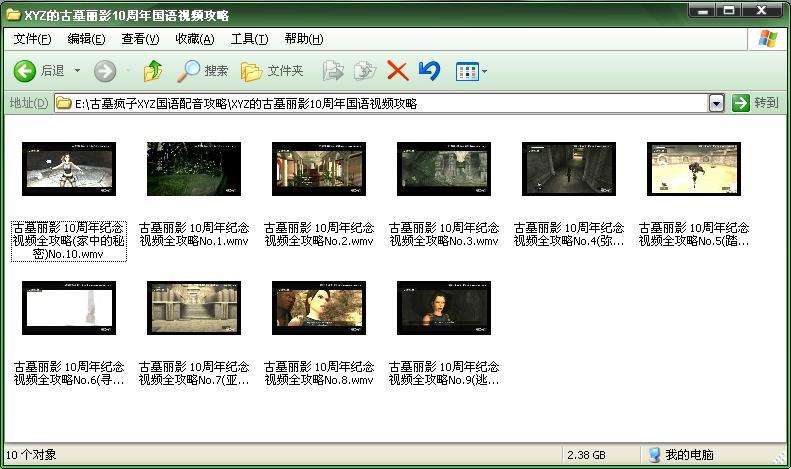Click the file name ending No.2.wmv
Screen dimensions: 791x469
(x=319, y=234)
